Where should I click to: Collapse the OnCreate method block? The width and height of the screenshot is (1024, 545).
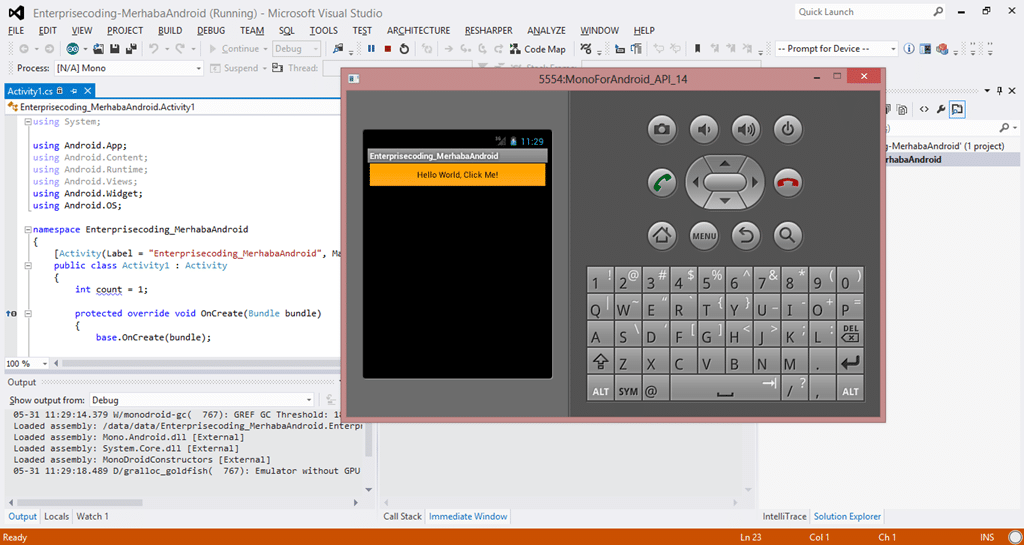pos(28,314)
